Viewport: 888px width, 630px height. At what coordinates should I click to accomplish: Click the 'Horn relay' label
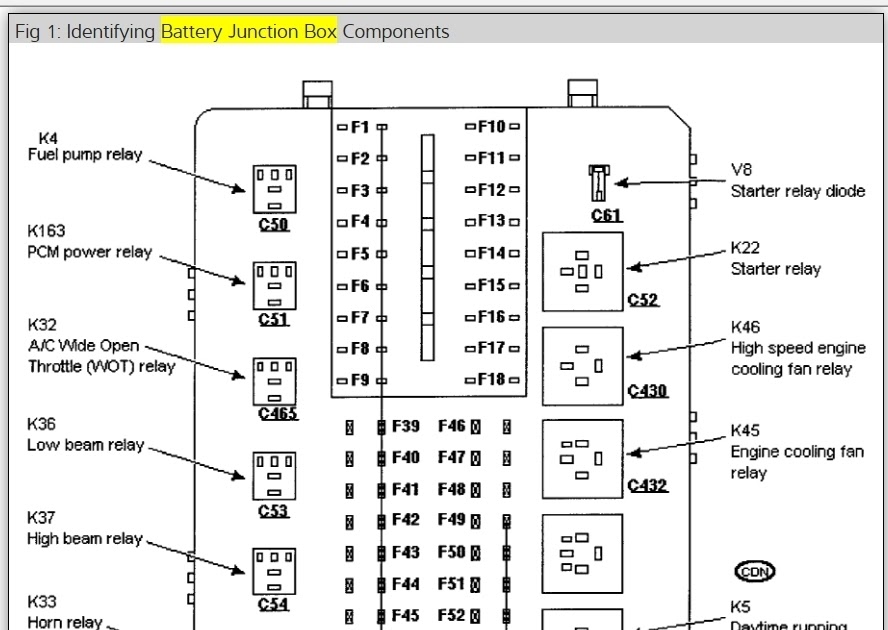tap(65, 622)
